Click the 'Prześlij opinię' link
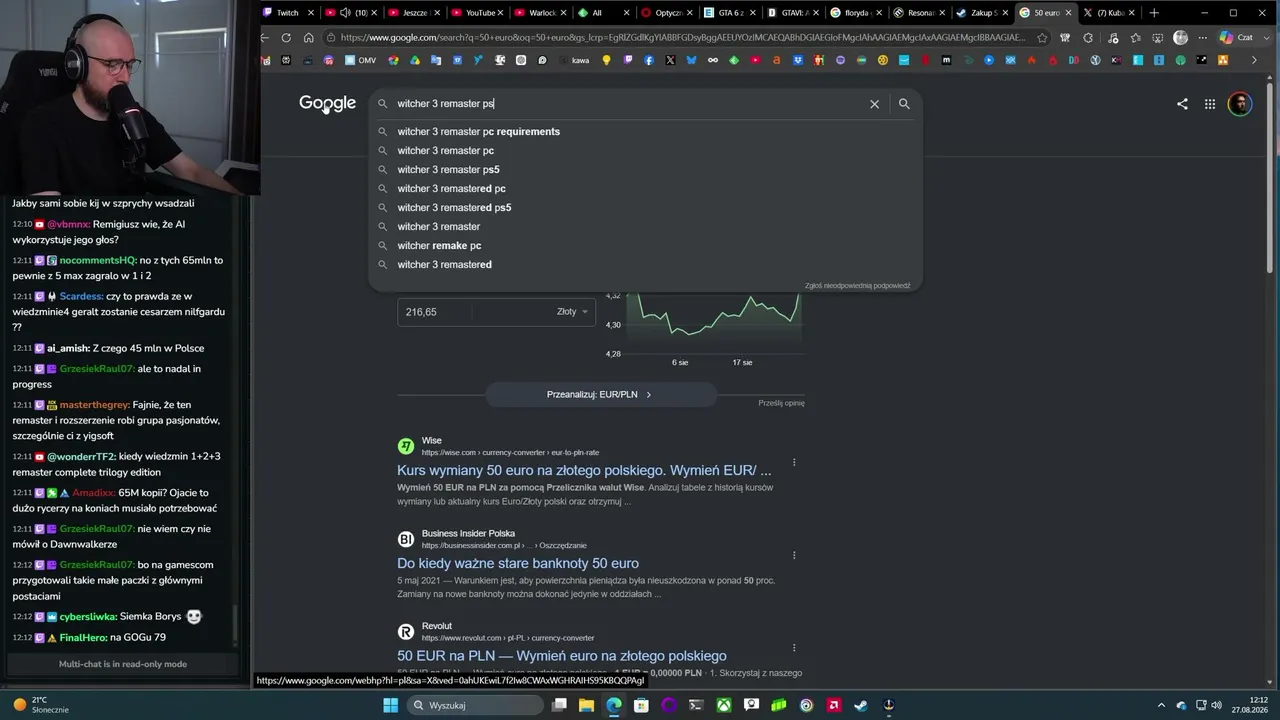The image size is (1280, 720). (x=781, y=403)
